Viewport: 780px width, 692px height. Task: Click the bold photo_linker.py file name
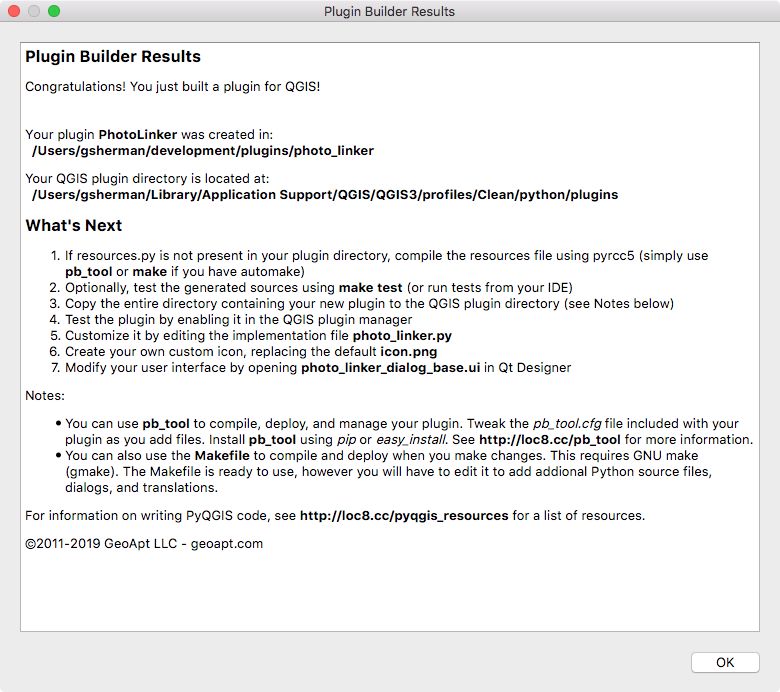[402, 336]
